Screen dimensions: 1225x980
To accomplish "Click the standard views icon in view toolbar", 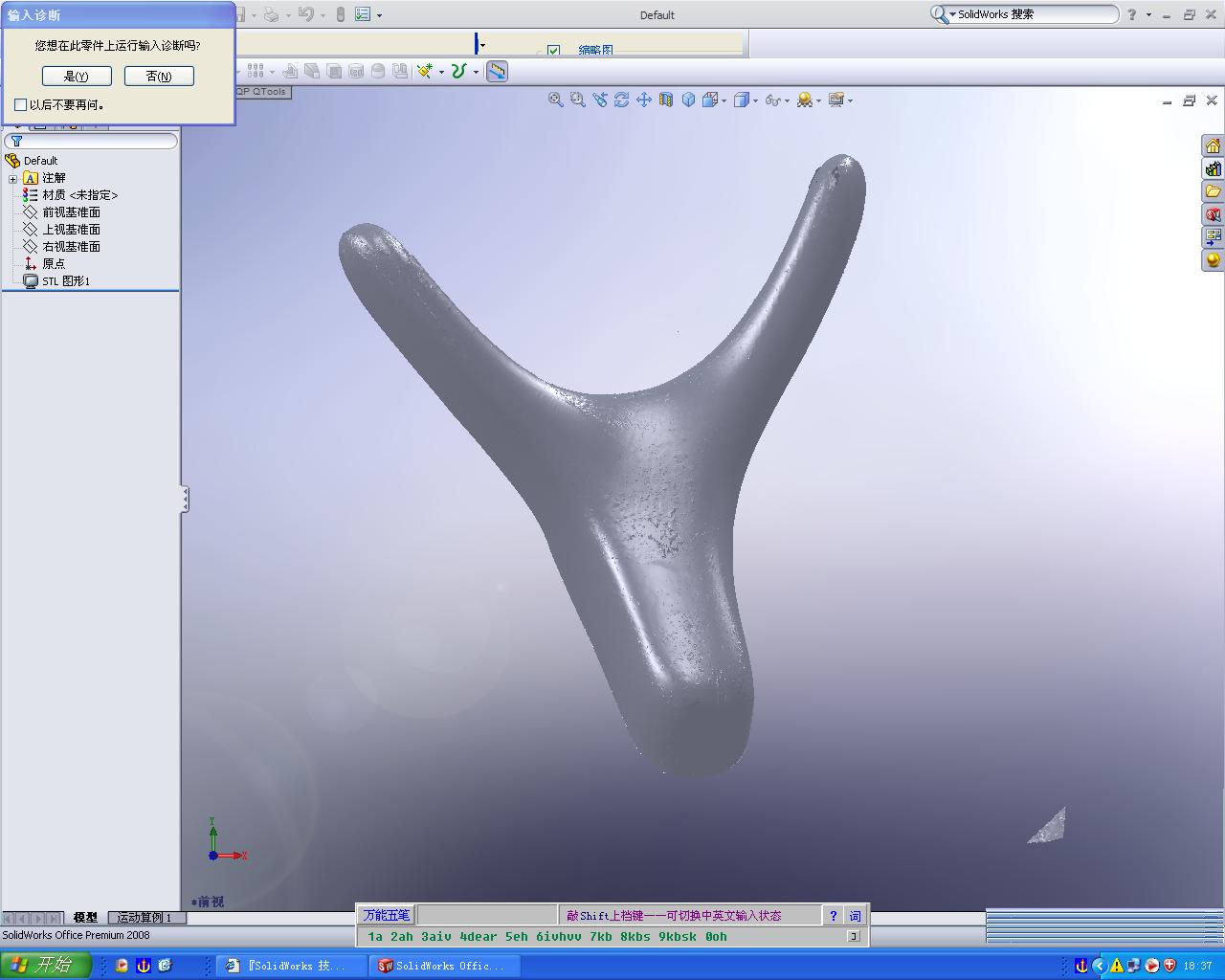I will tap(710, 100).
